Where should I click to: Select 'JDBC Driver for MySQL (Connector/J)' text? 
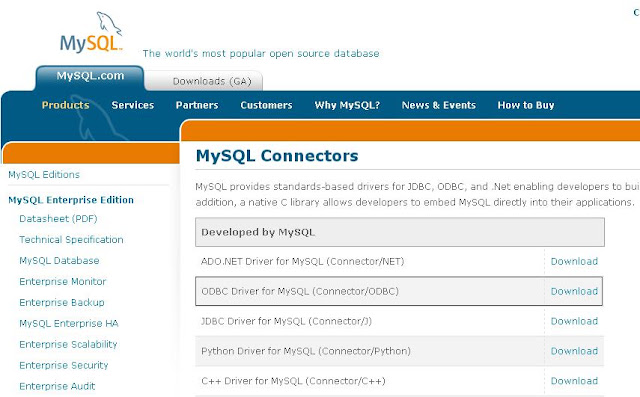287,321
